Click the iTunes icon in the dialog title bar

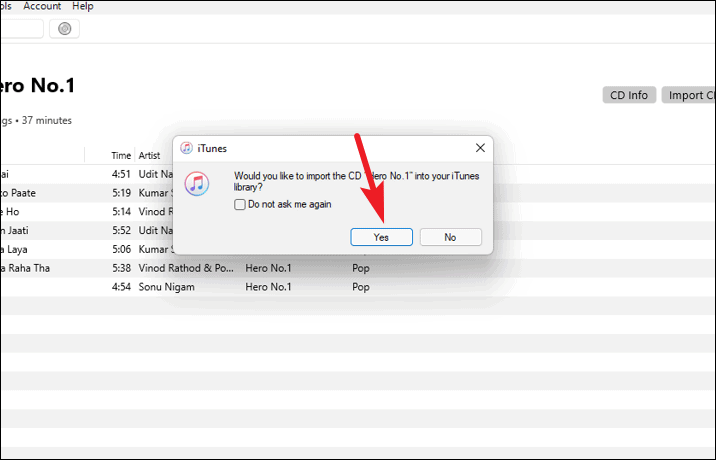click(186, 148)
